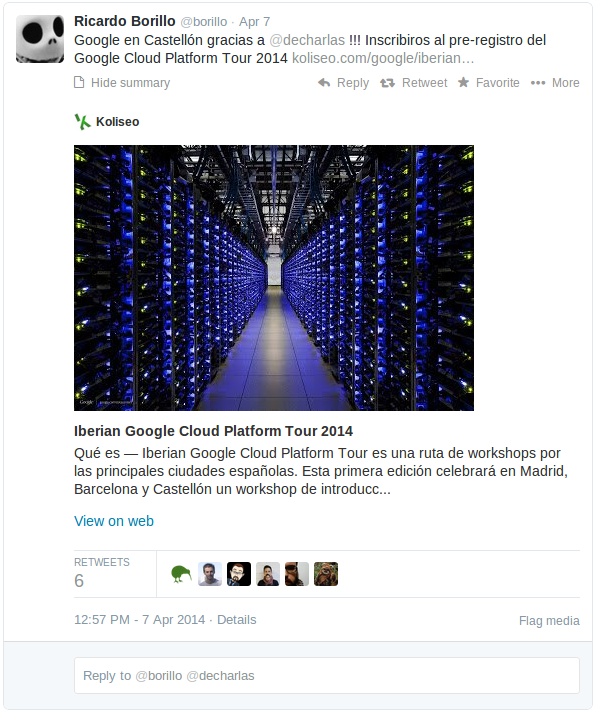Viewport: 596px width, 713px height.
Task: Click Flag media link
Action: (x=549, y=621)
